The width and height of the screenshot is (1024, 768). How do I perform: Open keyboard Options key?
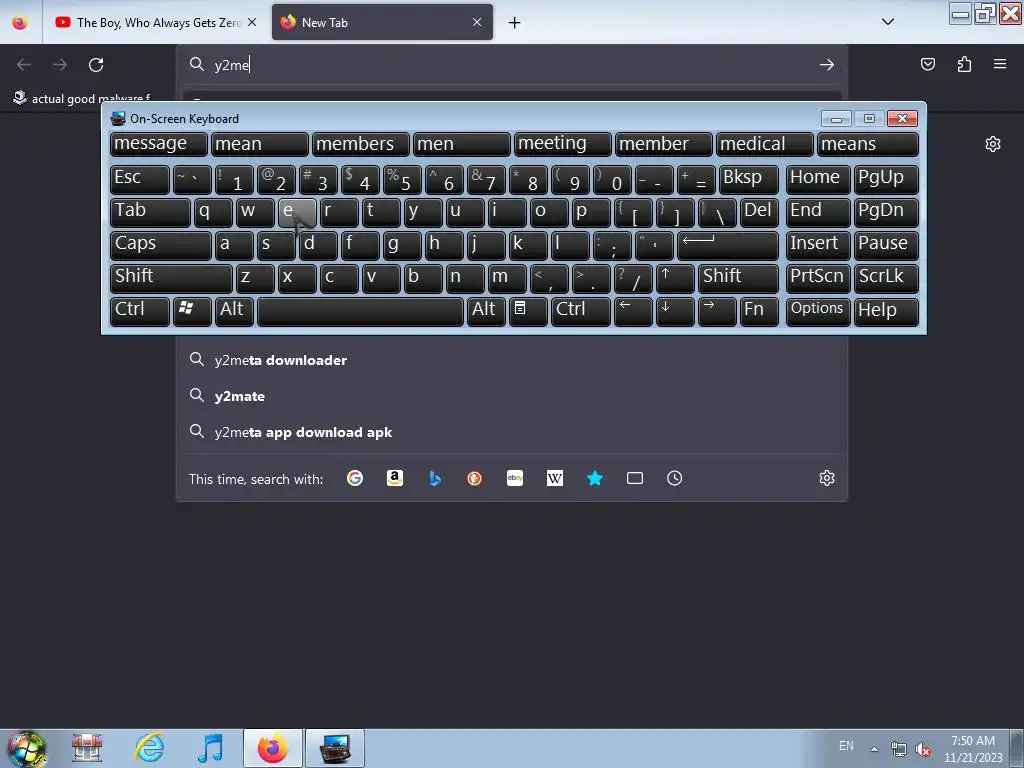click(x=818, y=311)
